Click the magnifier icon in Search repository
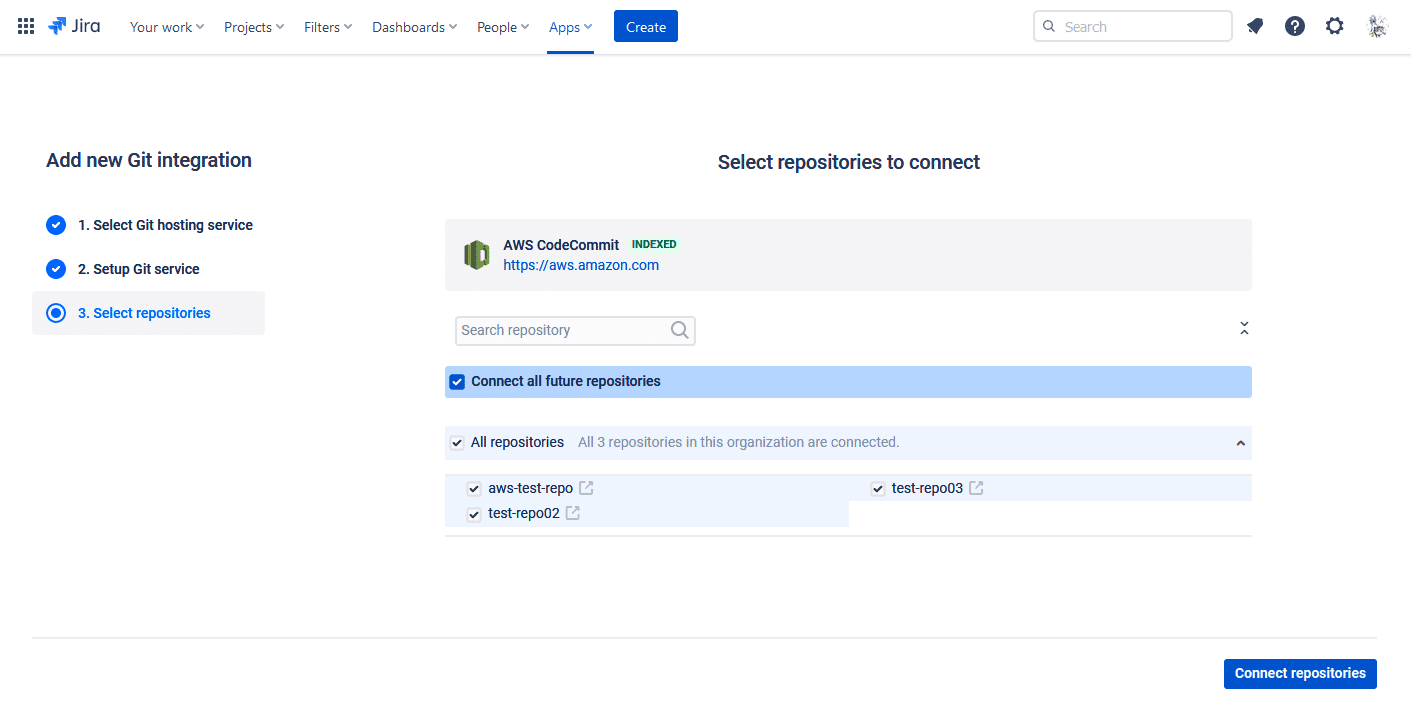Image resolution: width=1411 pixels, height=724 pixels. coord(680,330)
